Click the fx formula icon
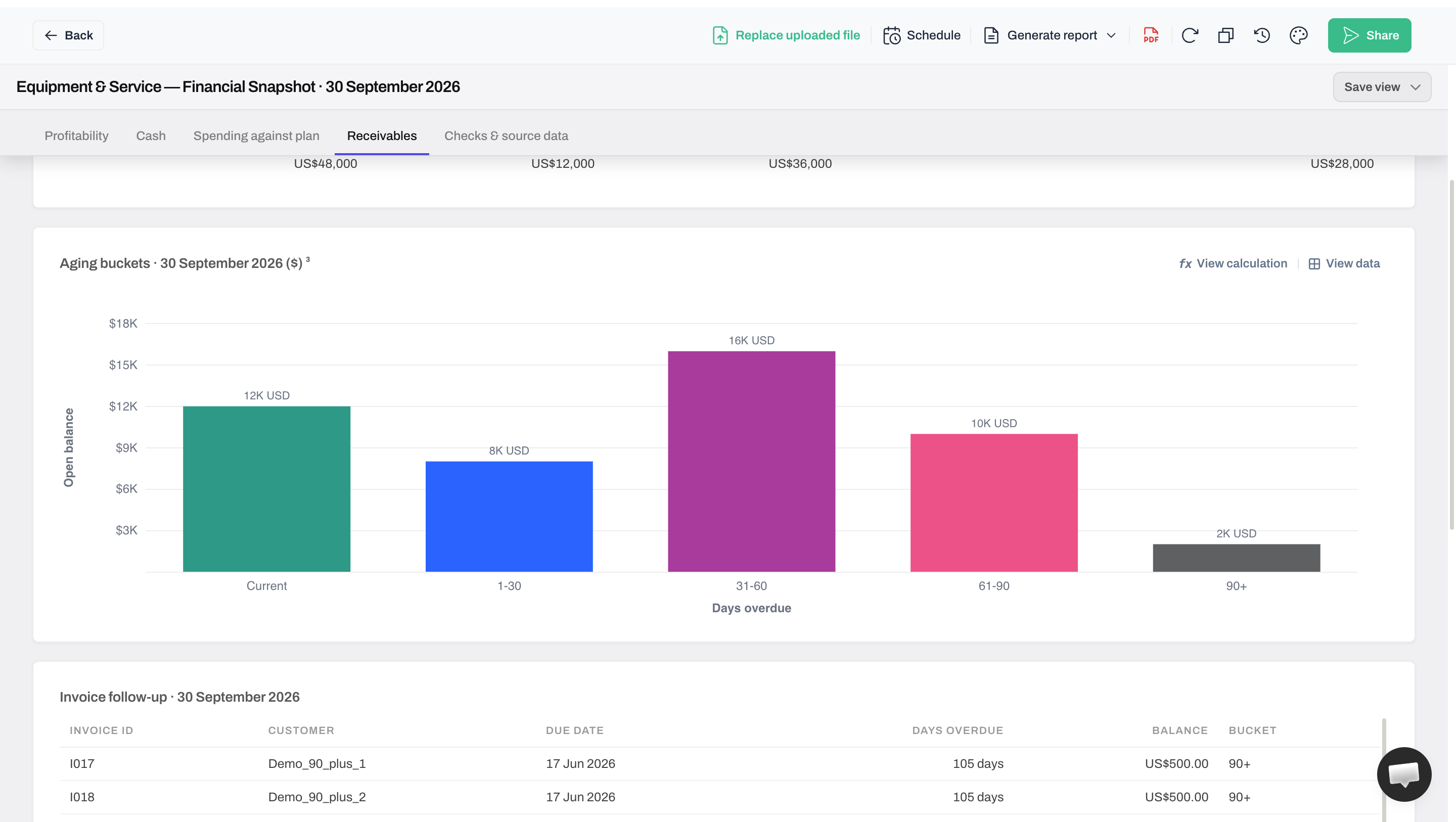The height and width of the screenshot is (822, 1456). [x=1185, y=263]
